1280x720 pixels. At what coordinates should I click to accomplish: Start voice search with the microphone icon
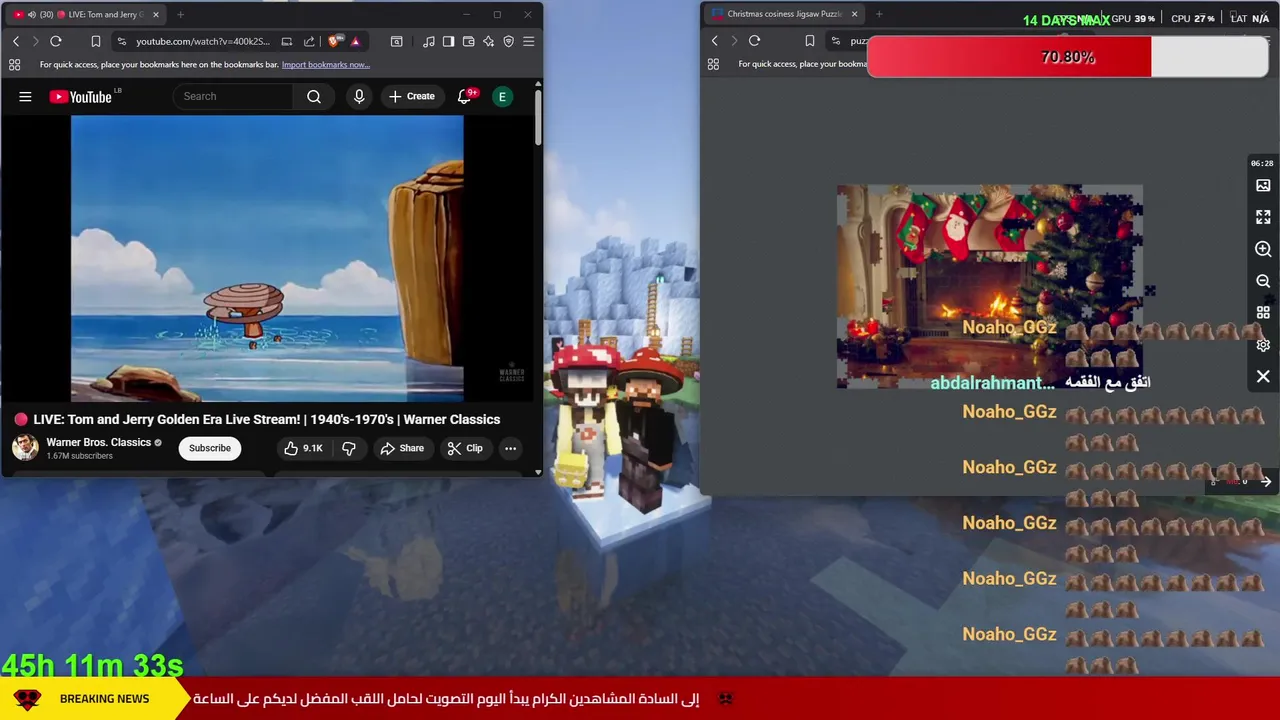click(x=359, y=96)
